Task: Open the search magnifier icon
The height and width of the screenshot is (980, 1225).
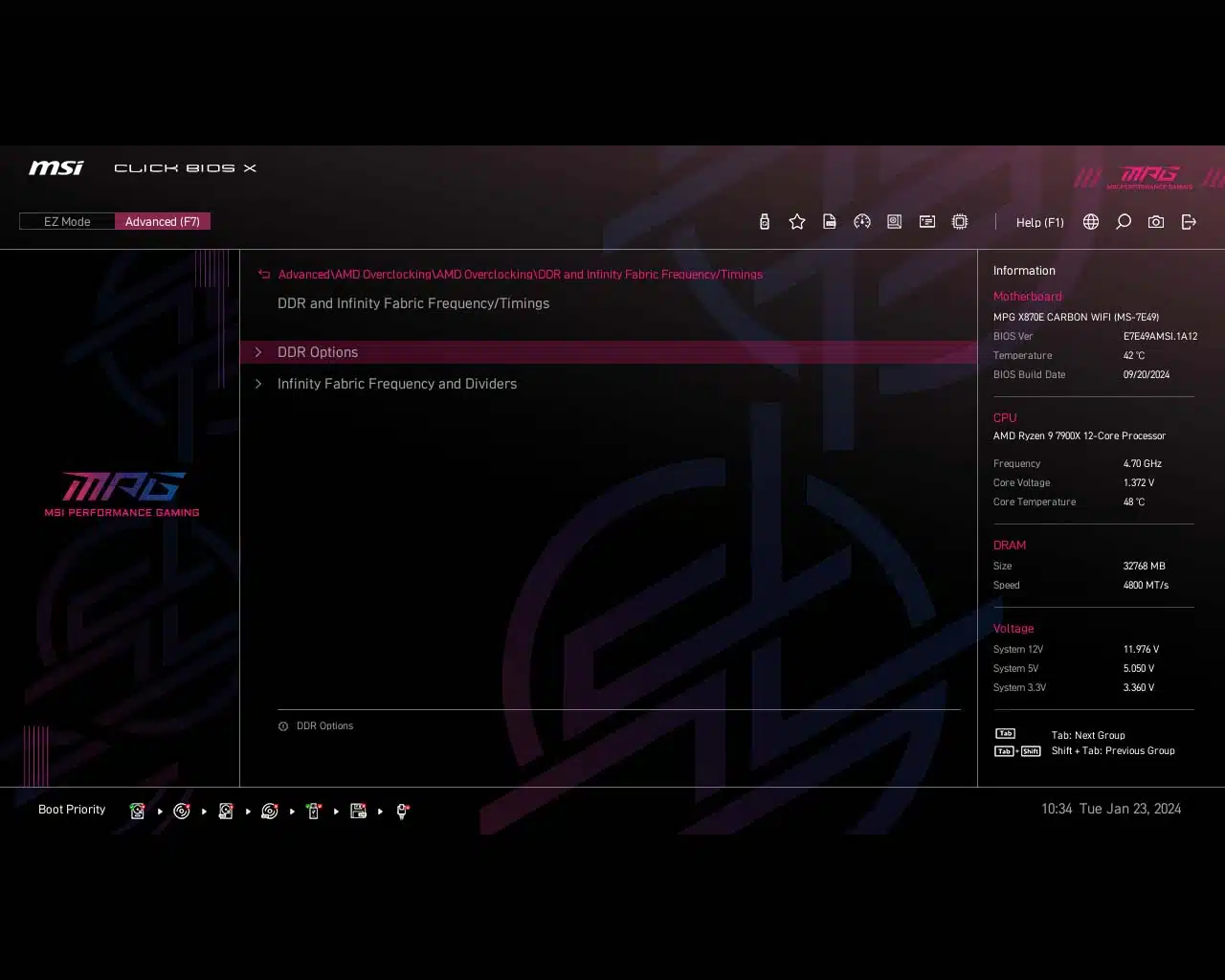Action: (1124, 222)
